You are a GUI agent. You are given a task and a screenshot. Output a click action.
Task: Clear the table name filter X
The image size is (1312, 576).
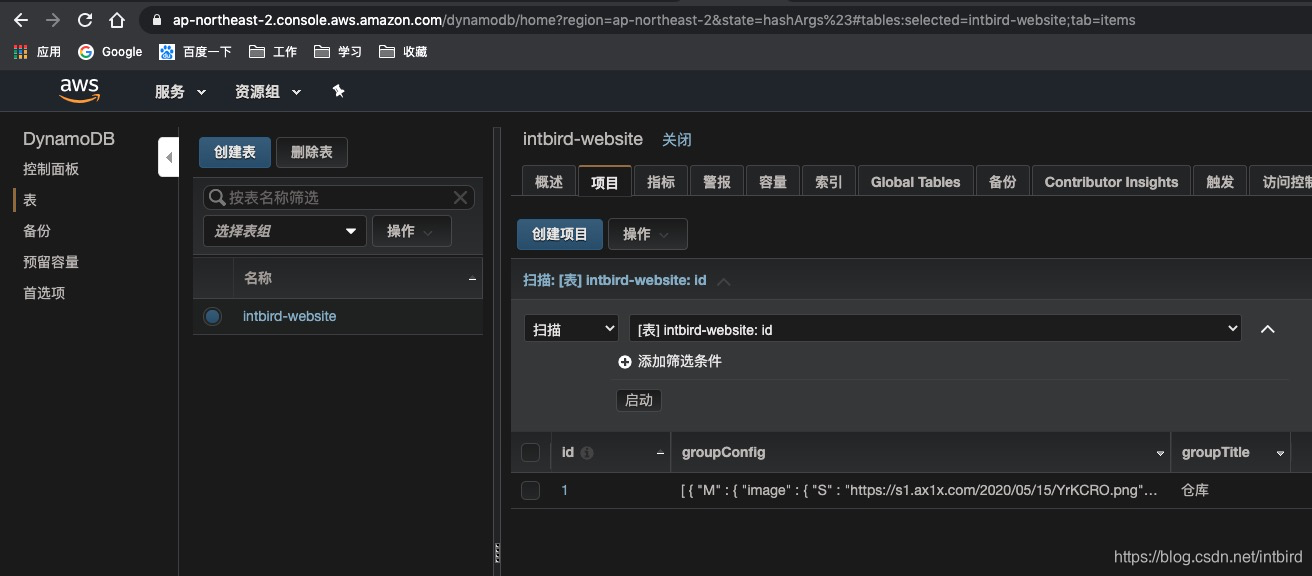click(461, 197)
